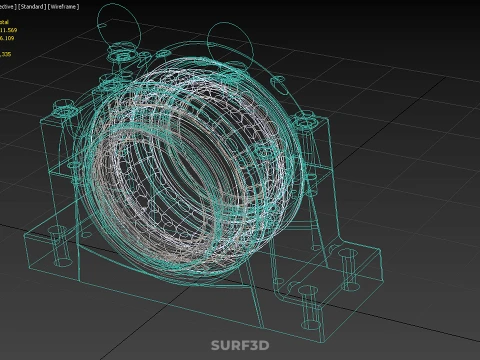Screen dimensions: 480x360
Task: Select the top-left housing cap bolt
Action: 64,110
